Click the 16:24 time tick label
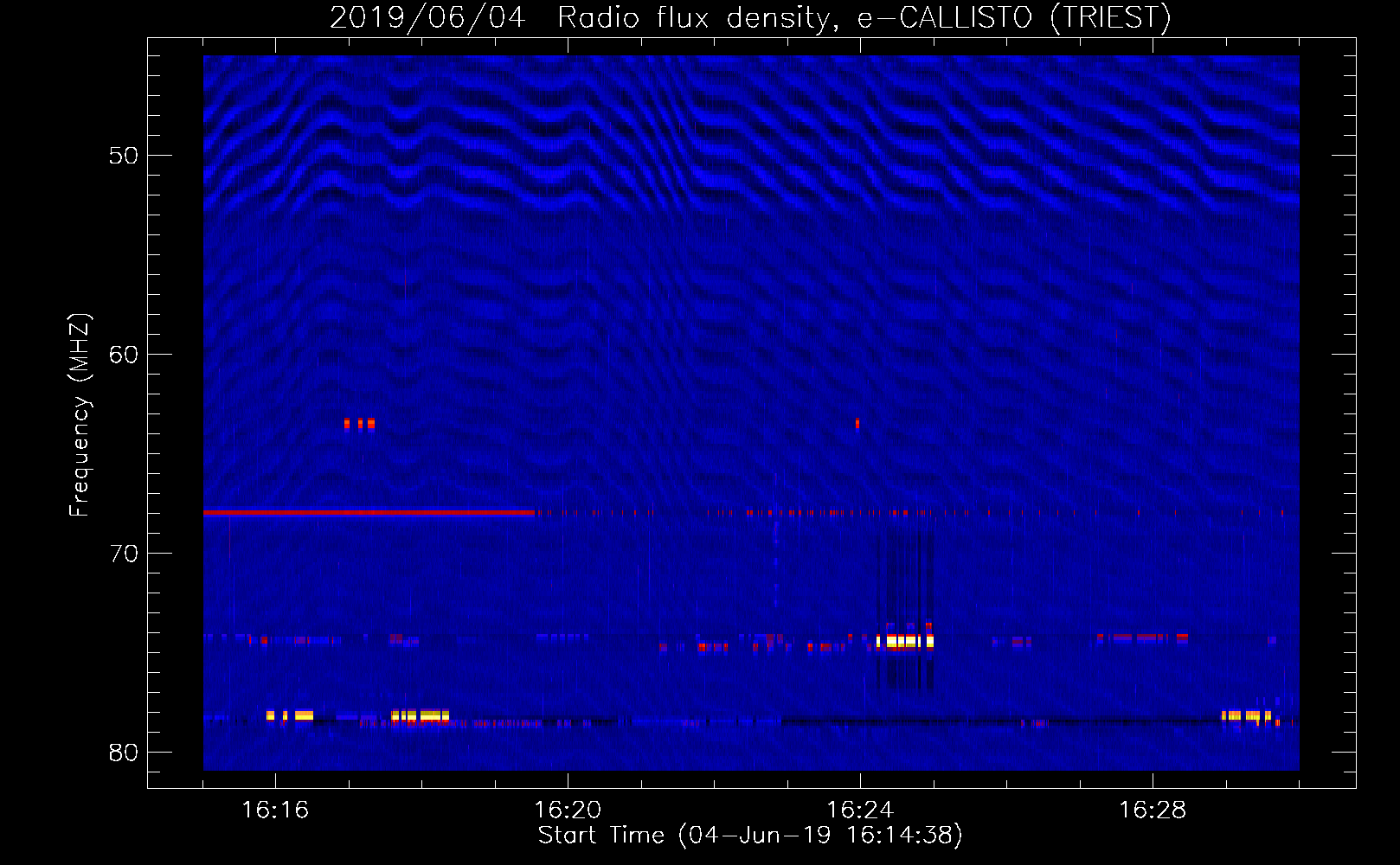Screen dimensions: 1400x865 860,811
